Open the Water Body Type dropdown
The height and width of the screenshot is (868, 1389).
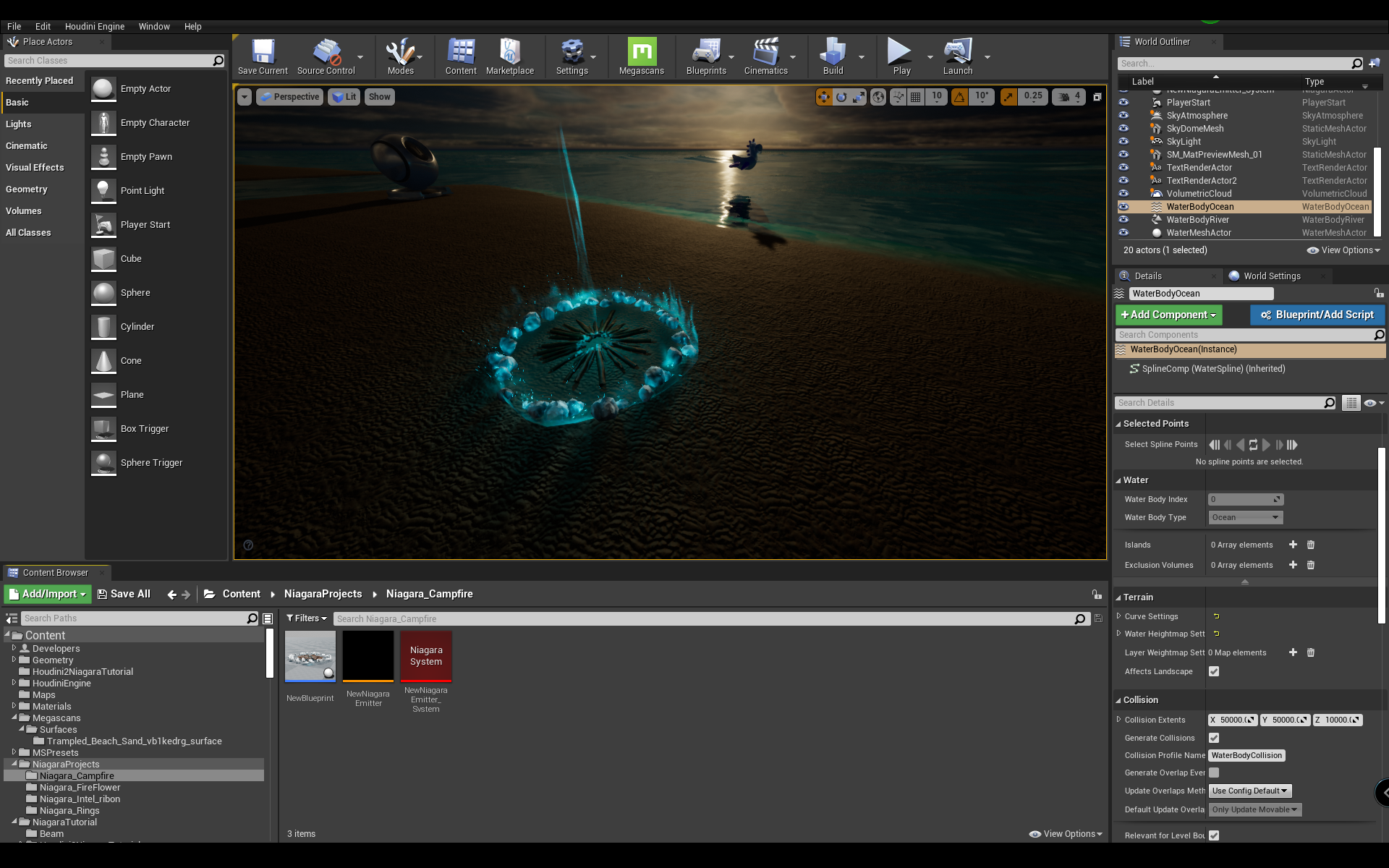click(x=1245, y=517)
